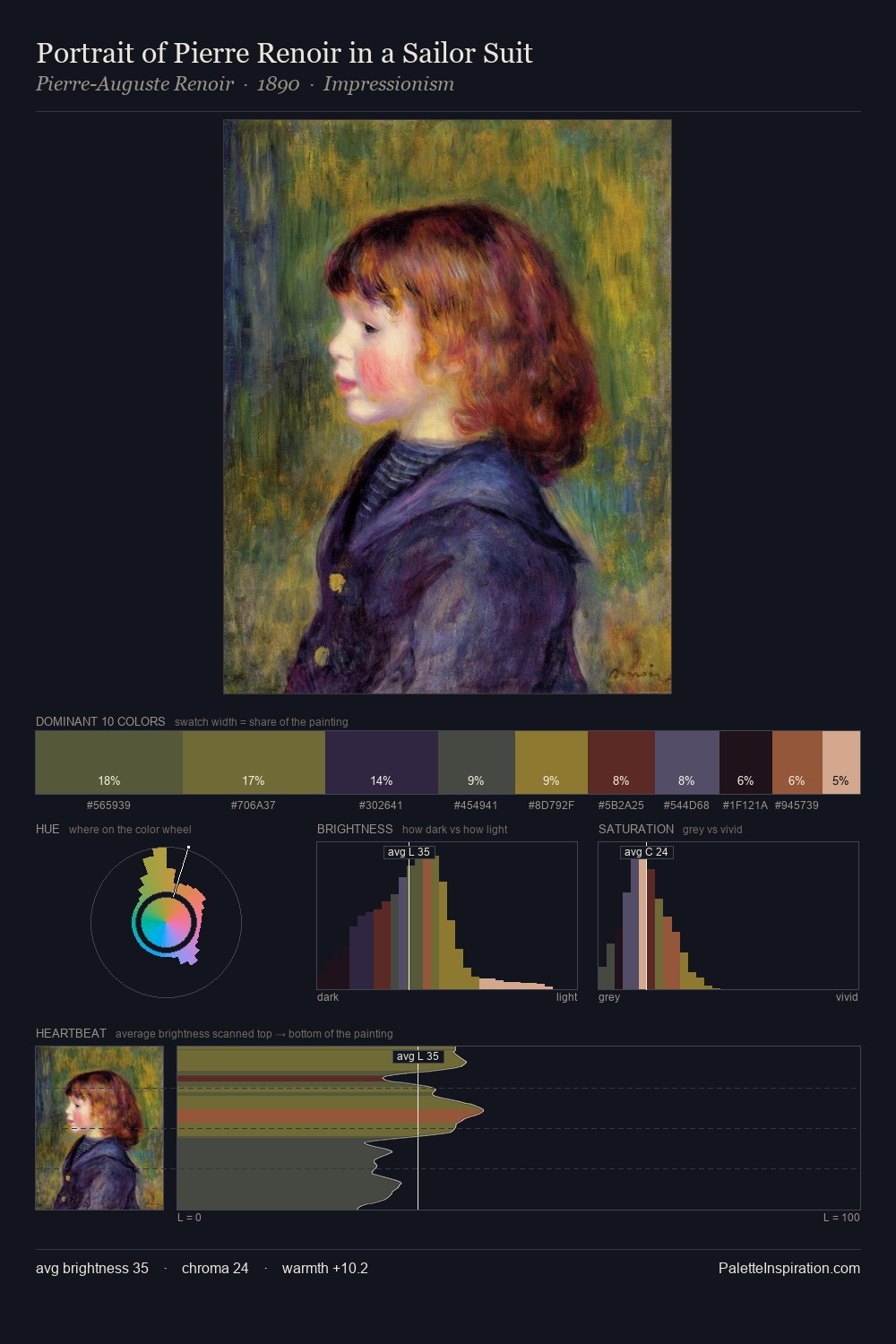
Task: Click the 'grey' axis label under Saturation
Action: click(609, 997)
